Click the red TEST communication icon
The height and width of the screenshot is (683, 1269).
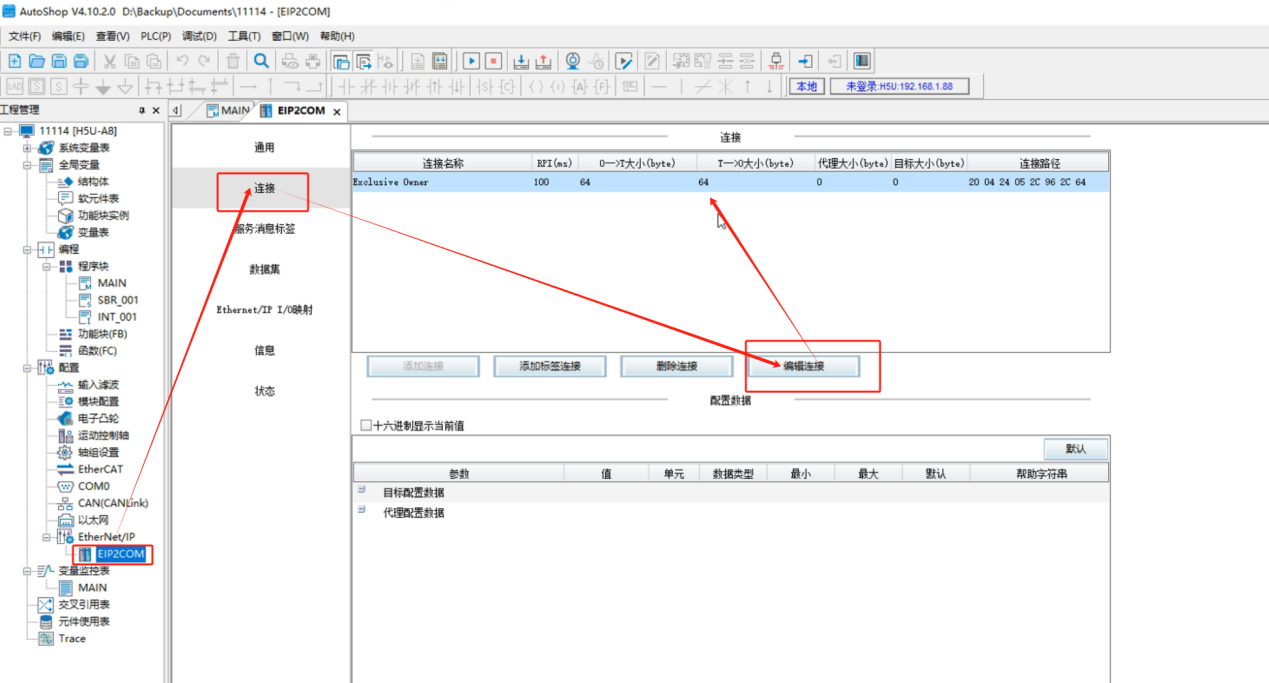[x=776, y=61]
